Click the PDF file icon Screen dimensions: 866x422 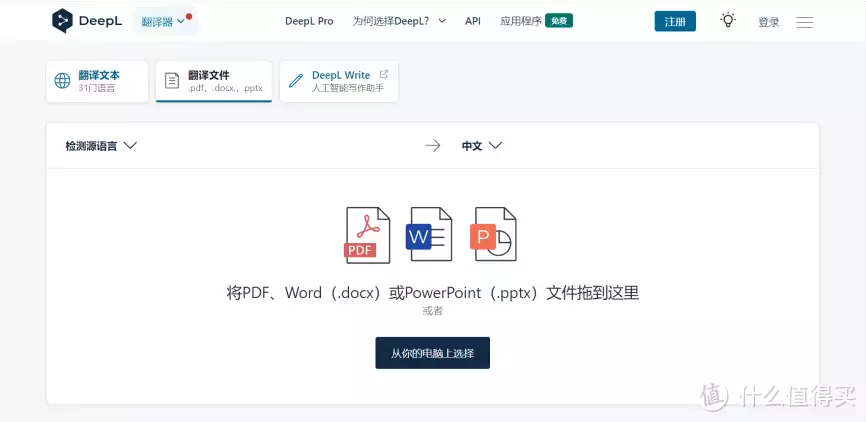367,234
